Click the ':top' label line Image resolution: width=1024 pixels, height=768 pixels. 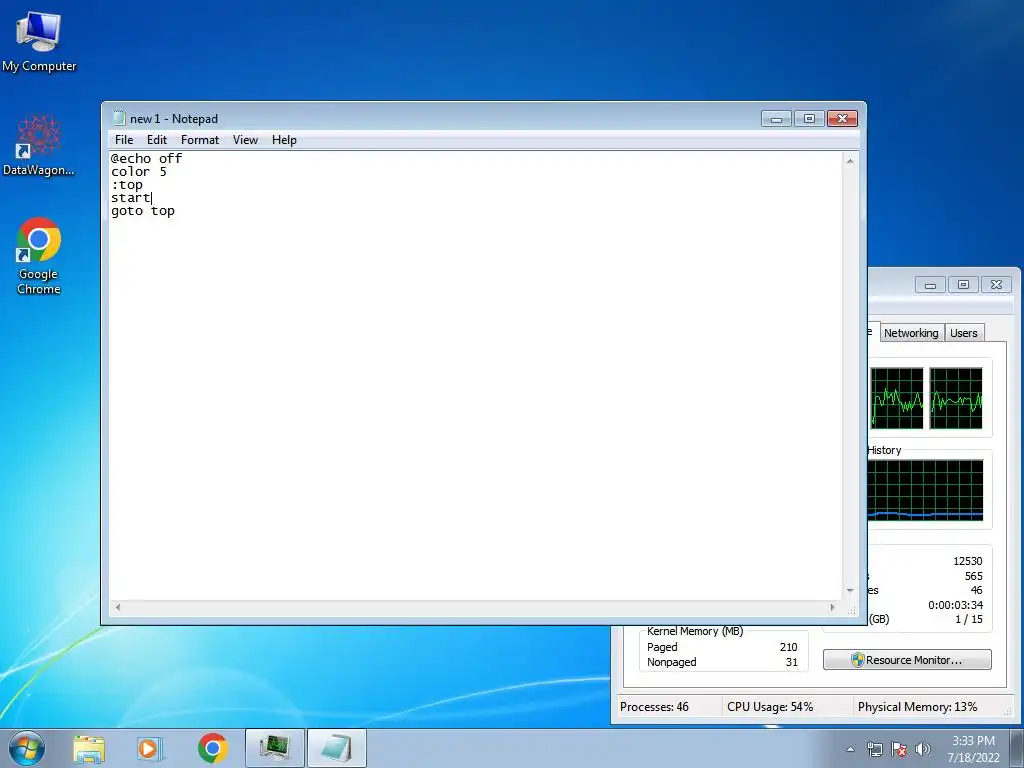[x=127, y=185]
